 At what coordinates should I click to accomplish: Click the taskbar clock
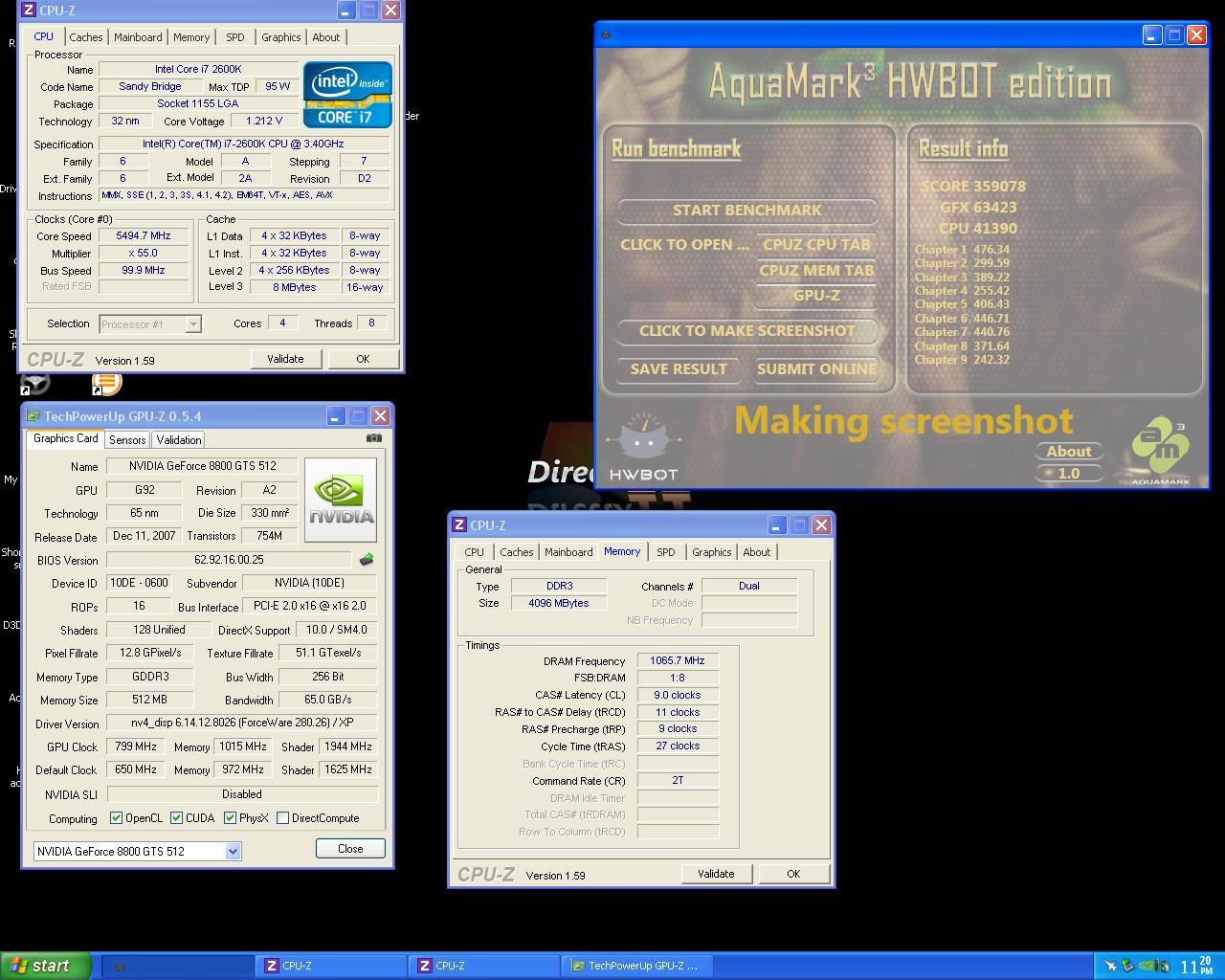point(1196,967)
